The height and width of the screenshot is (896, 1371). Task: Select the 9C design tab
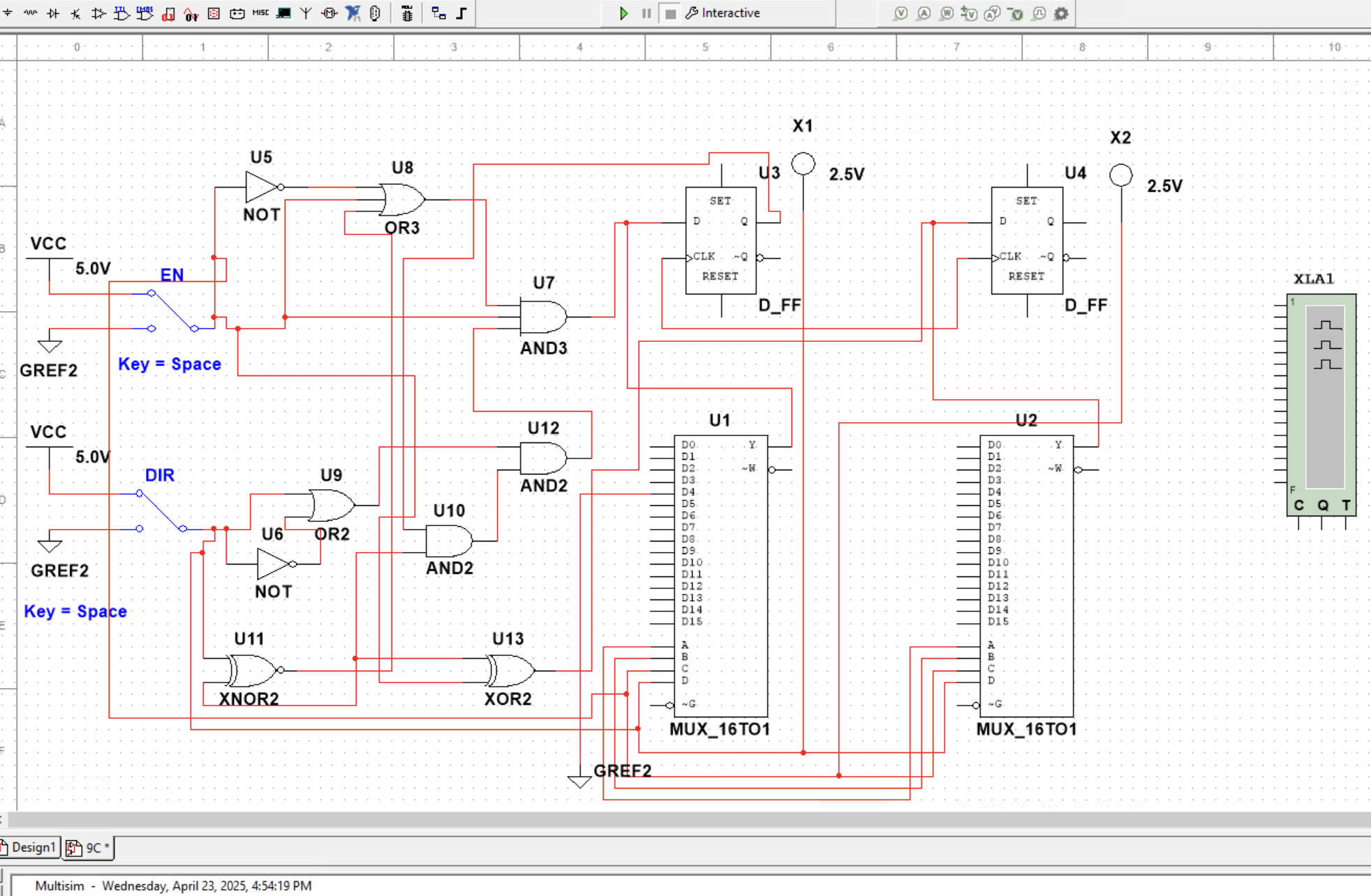91,848
